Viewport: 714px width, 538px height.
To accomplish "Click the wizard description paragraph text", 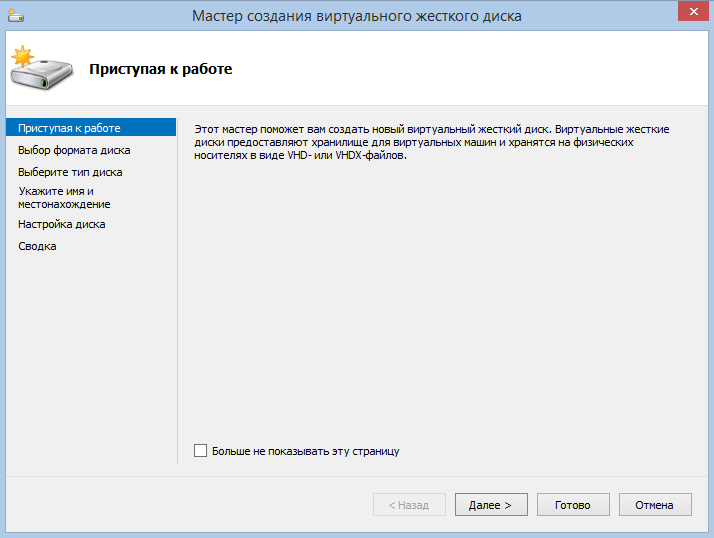I will click(430, 143).
